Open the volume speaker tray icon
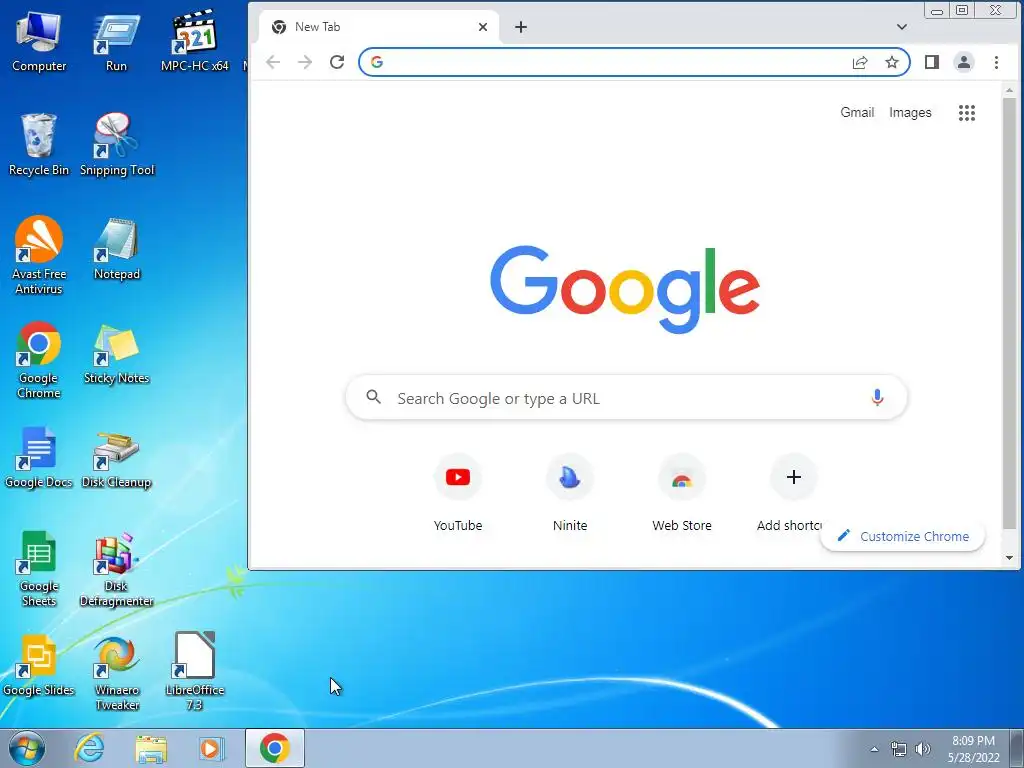Image resolution: width=1024 pixels, height=768 pixels. pyautogui.click(x=923, y=749)
